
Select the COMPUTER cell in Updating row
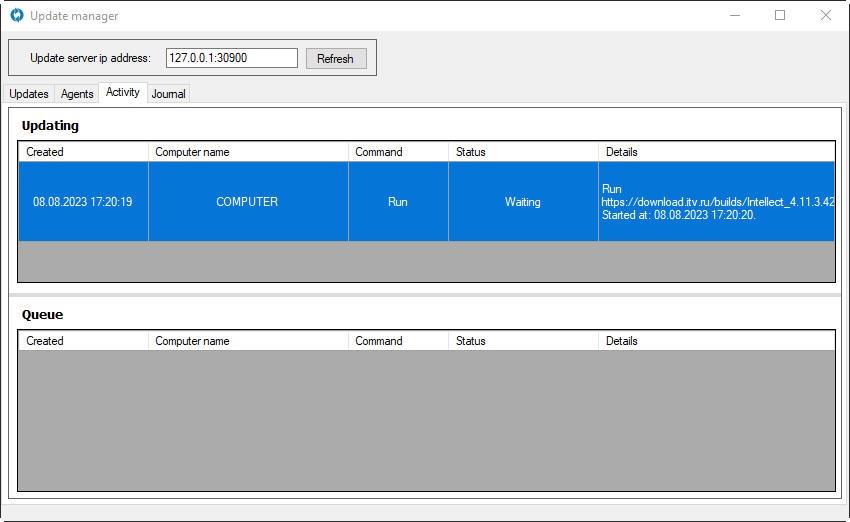(247, 202)
